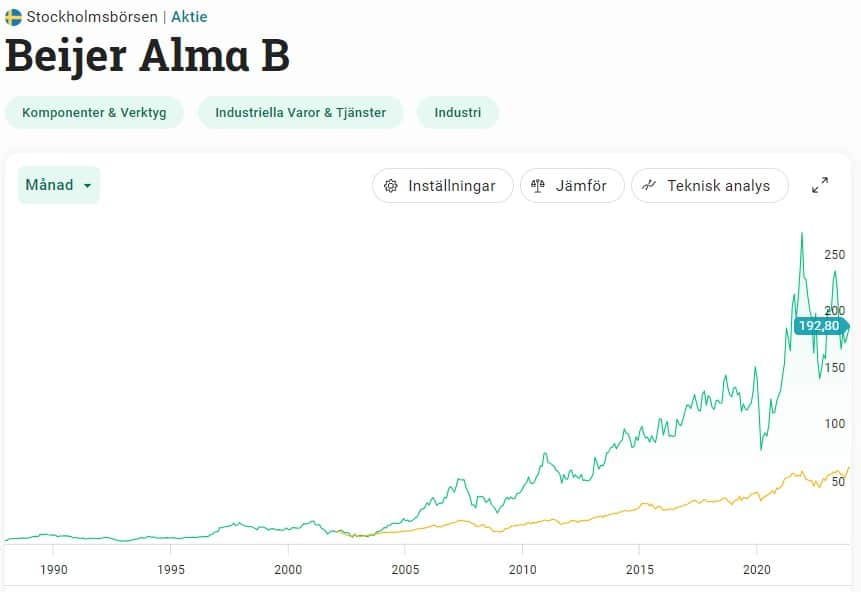Open the Månad period dropdown
The width and height of the screenshot is (861, 592).
tap(58, 185)
